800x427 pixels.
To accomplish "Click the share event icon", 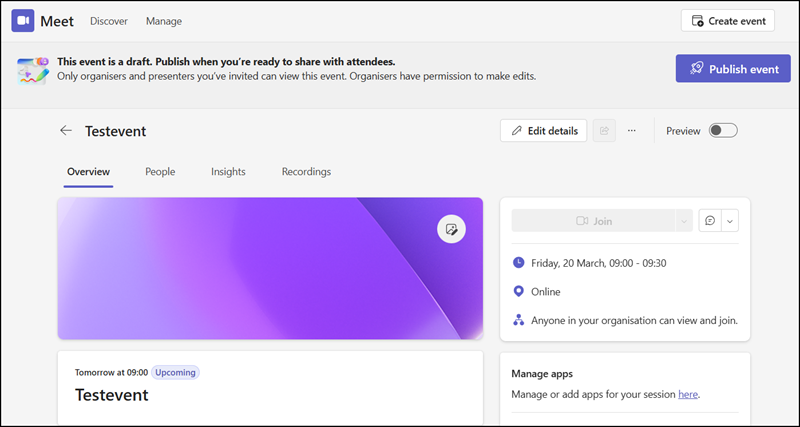I will [x=603, y=131].
